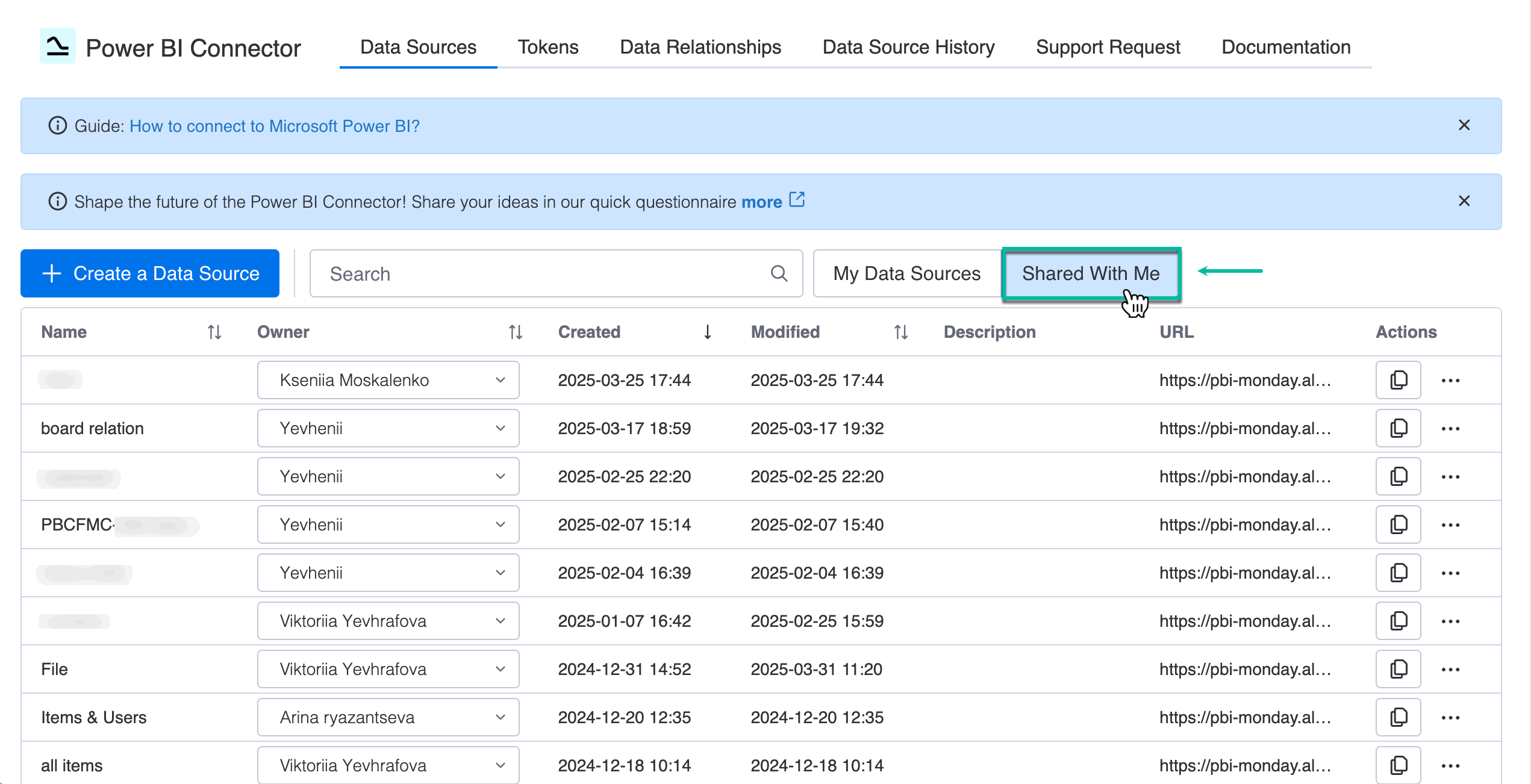
Task: Click Create a Data Source button
Action: (150, 273)
